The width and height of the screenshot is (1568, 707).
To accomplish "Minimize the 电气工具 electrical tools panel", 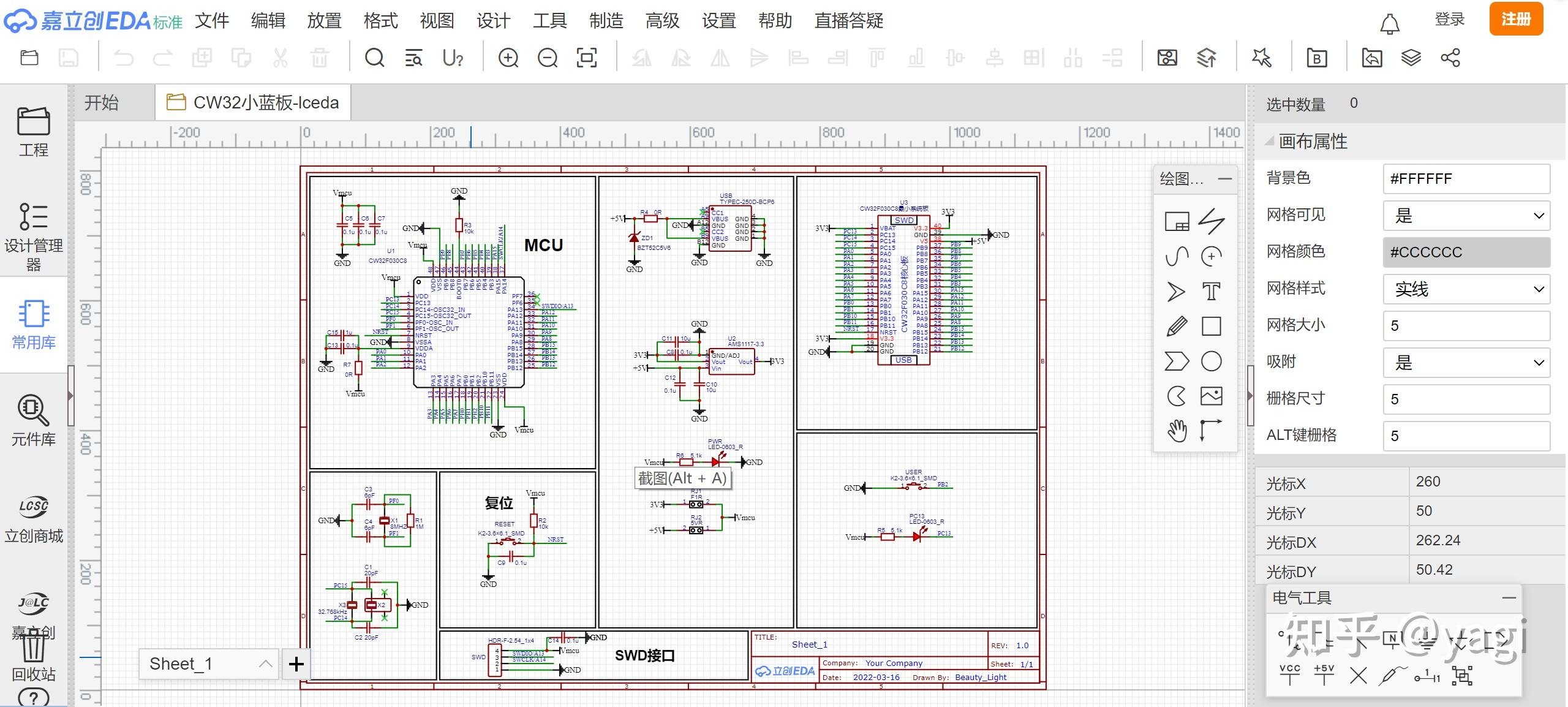I will tap(1509, 597).
